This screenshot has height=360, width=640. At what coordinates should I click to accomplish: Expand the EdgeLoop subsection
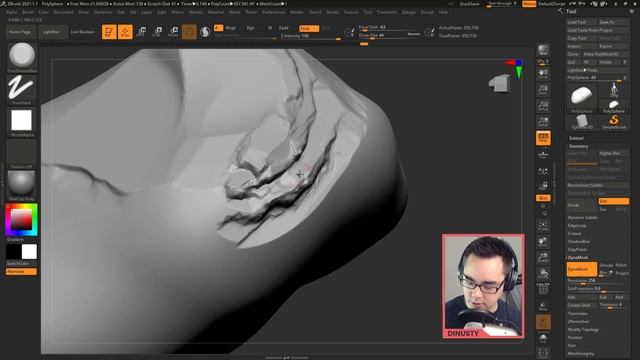pos(577,226)
